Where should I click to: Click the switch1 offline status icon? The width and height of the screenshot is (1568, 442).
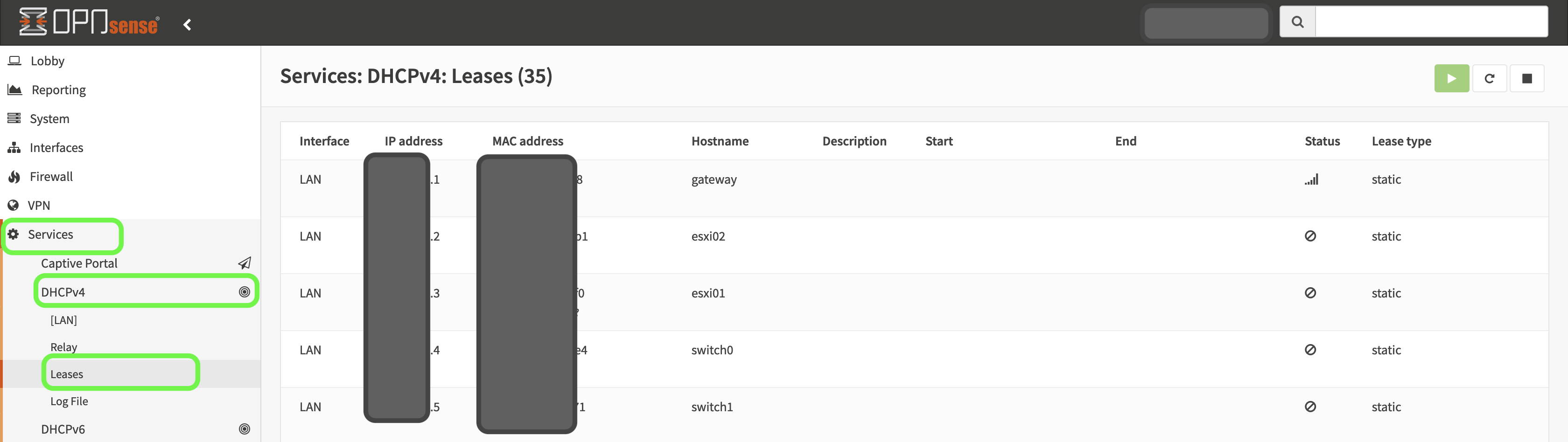(x=1310, y=406)
